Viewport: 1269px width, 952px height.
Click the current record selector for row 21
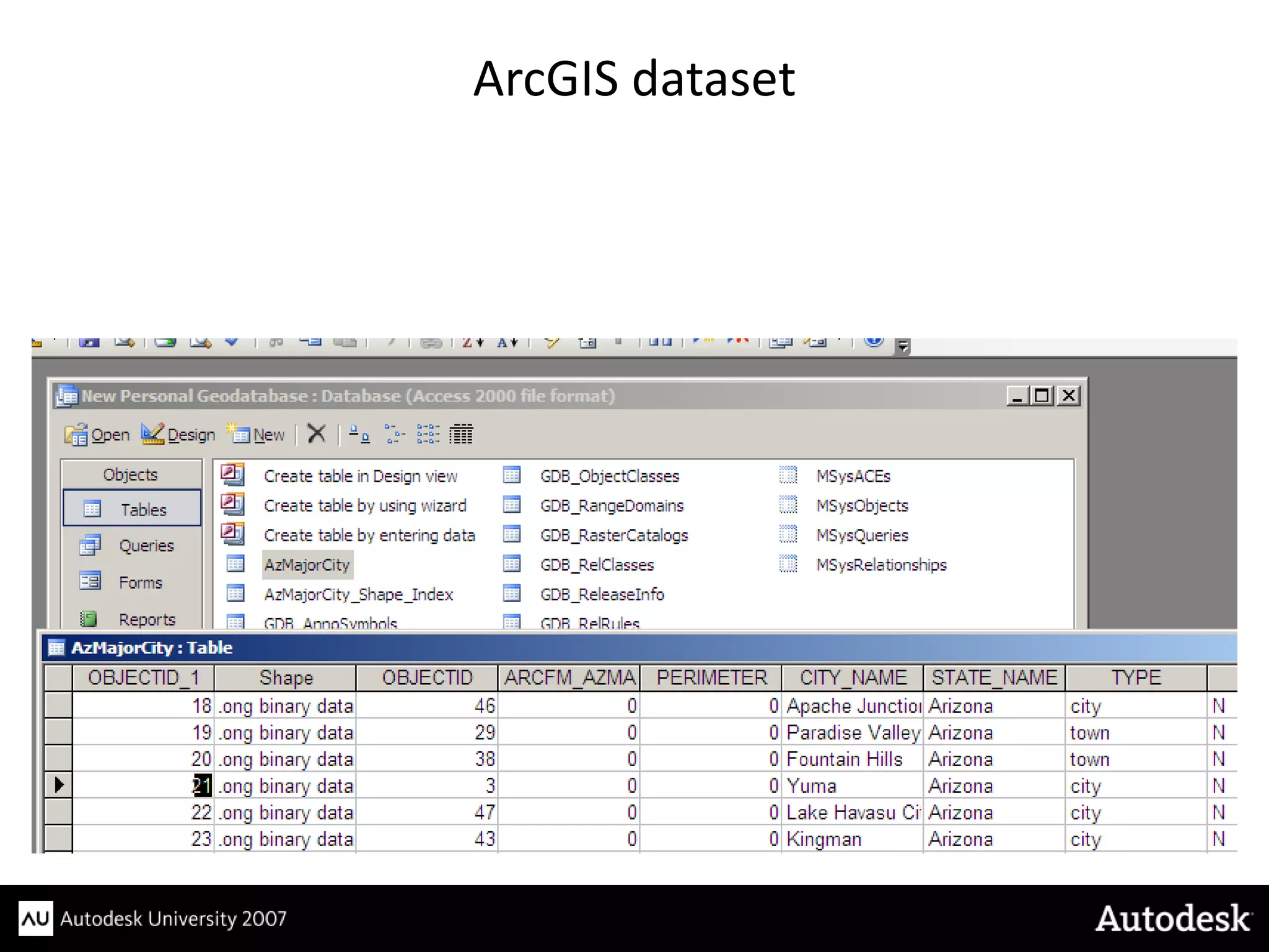coord(59,785)
